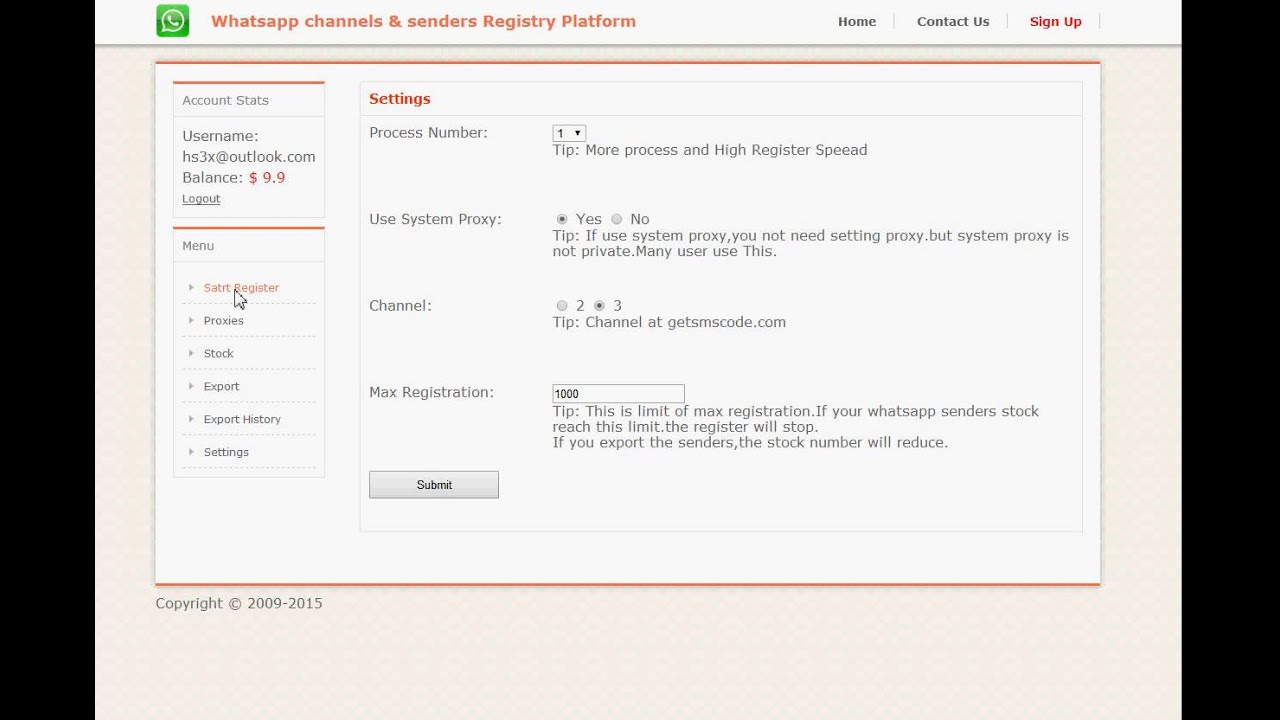Click the Settings panel heading
The width and height of the screenshot is (1280, 720).
[400, 99]
